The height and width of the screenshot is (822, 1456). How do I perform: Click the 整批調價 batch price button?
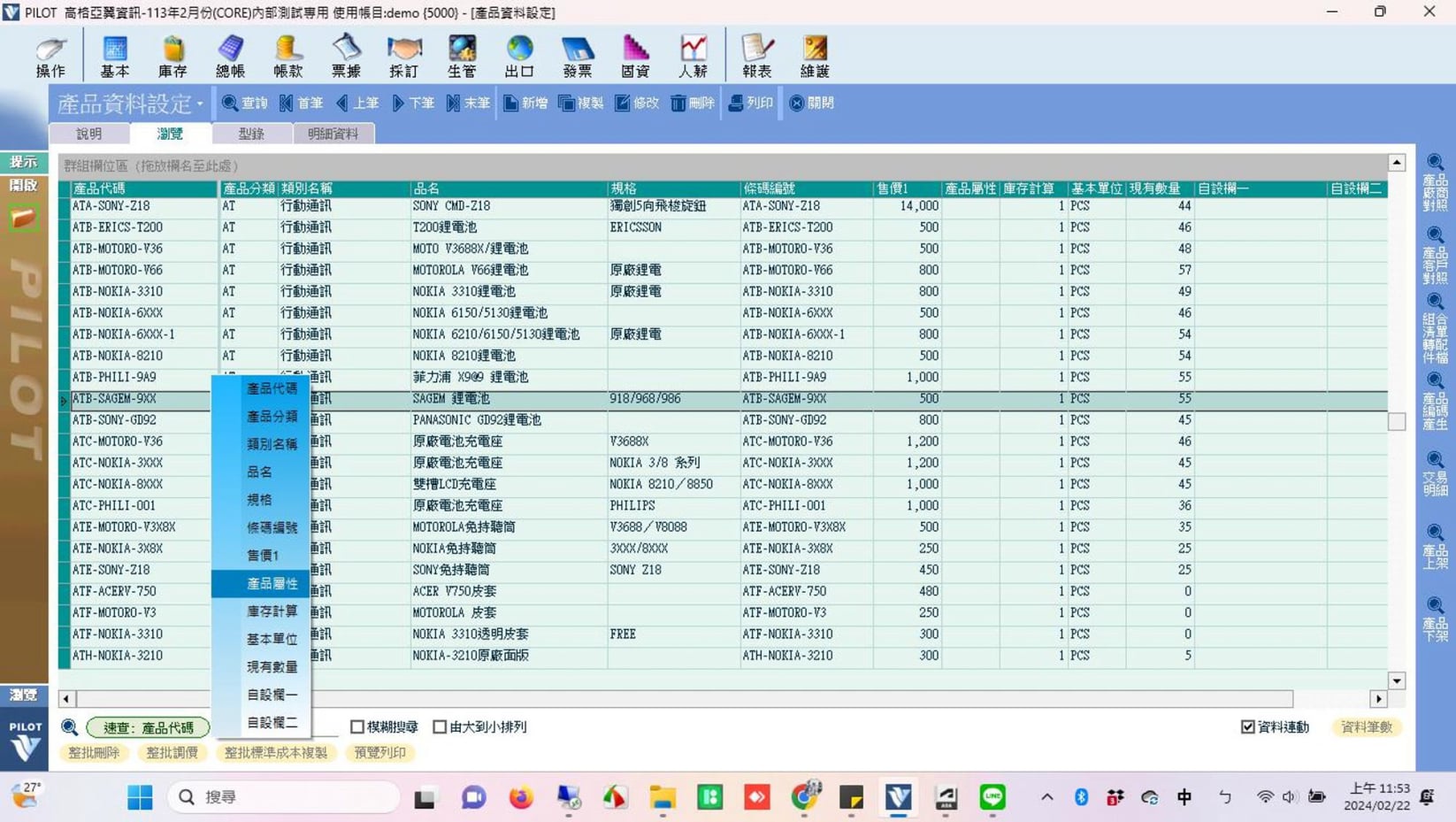[172, 753]
